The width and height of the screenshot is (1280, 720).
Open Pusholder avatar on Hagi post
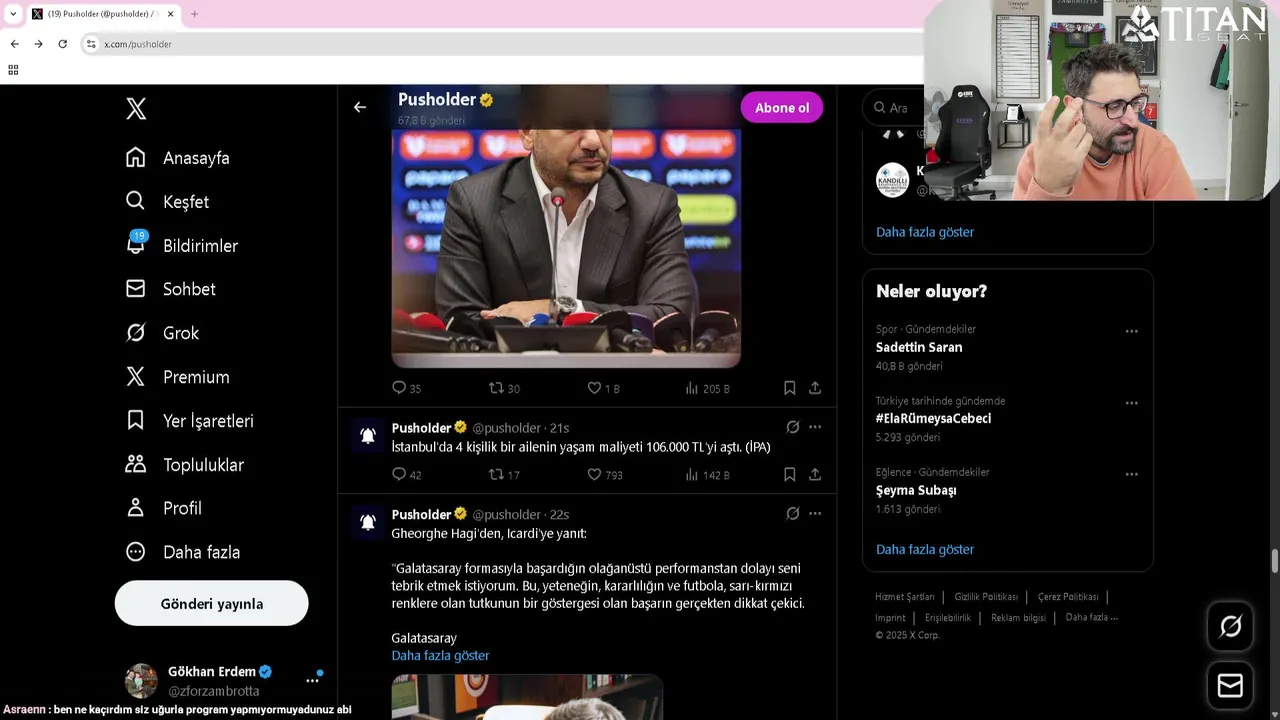click(368, 523)
